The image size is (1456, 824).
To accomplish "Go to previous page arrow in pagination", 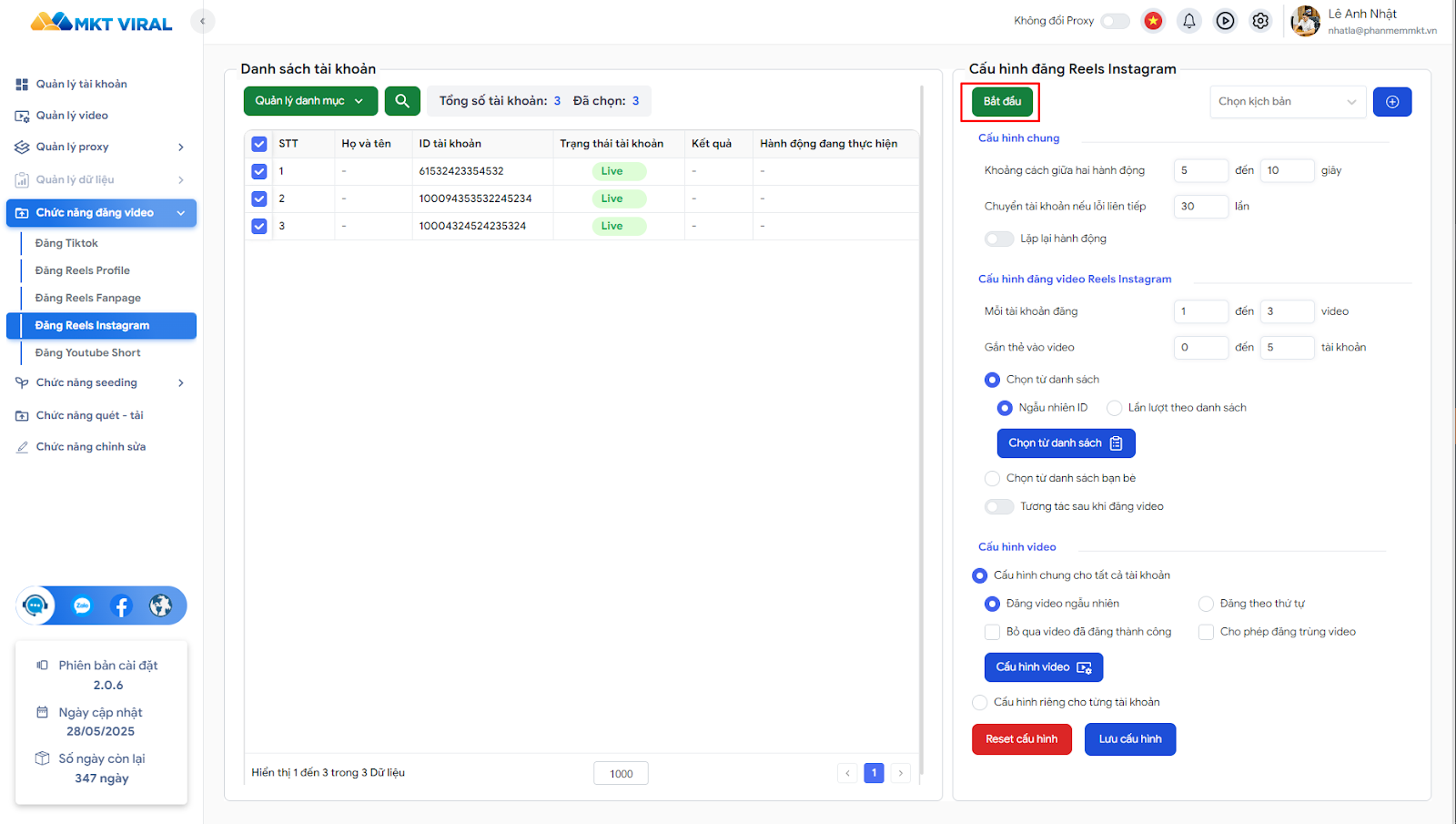I will point(847,773).
